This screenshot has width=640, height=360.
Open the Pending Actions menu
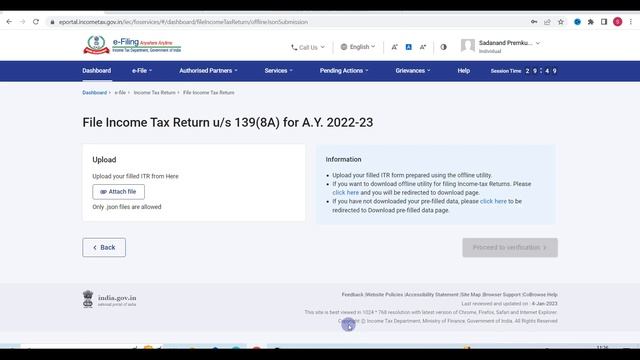click(344, 71)
